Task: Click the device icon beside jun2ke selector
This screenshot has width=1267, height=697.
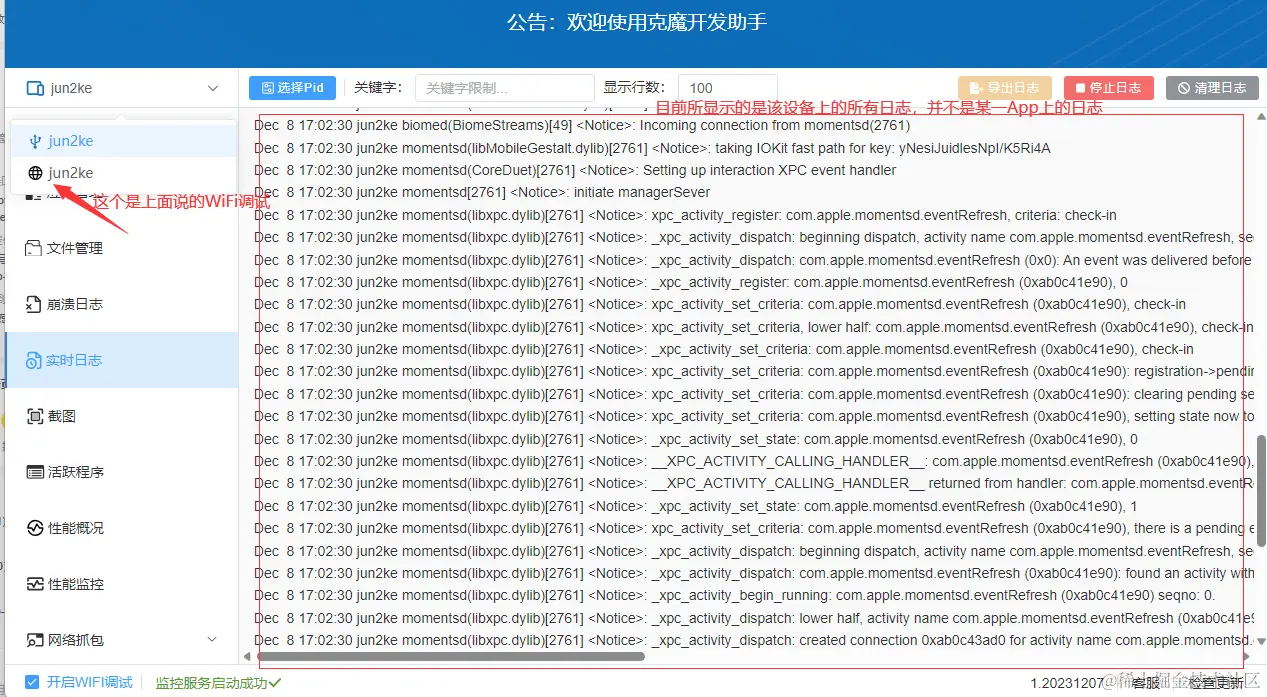Action: pyautogui.click(x=35, y=88)
